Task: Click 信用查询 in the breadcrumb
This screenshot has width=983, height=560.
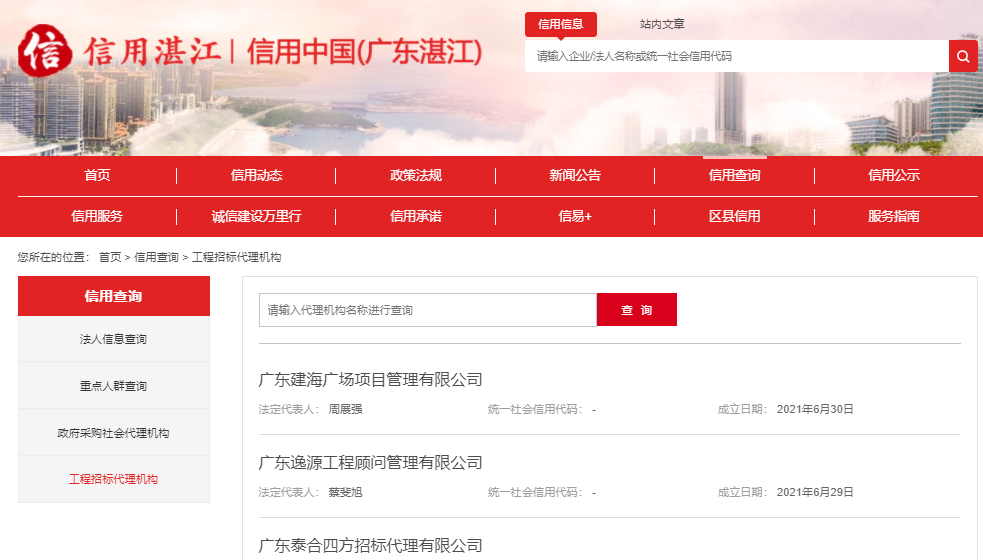Action: pyautogui.click(x=156, y=257)
